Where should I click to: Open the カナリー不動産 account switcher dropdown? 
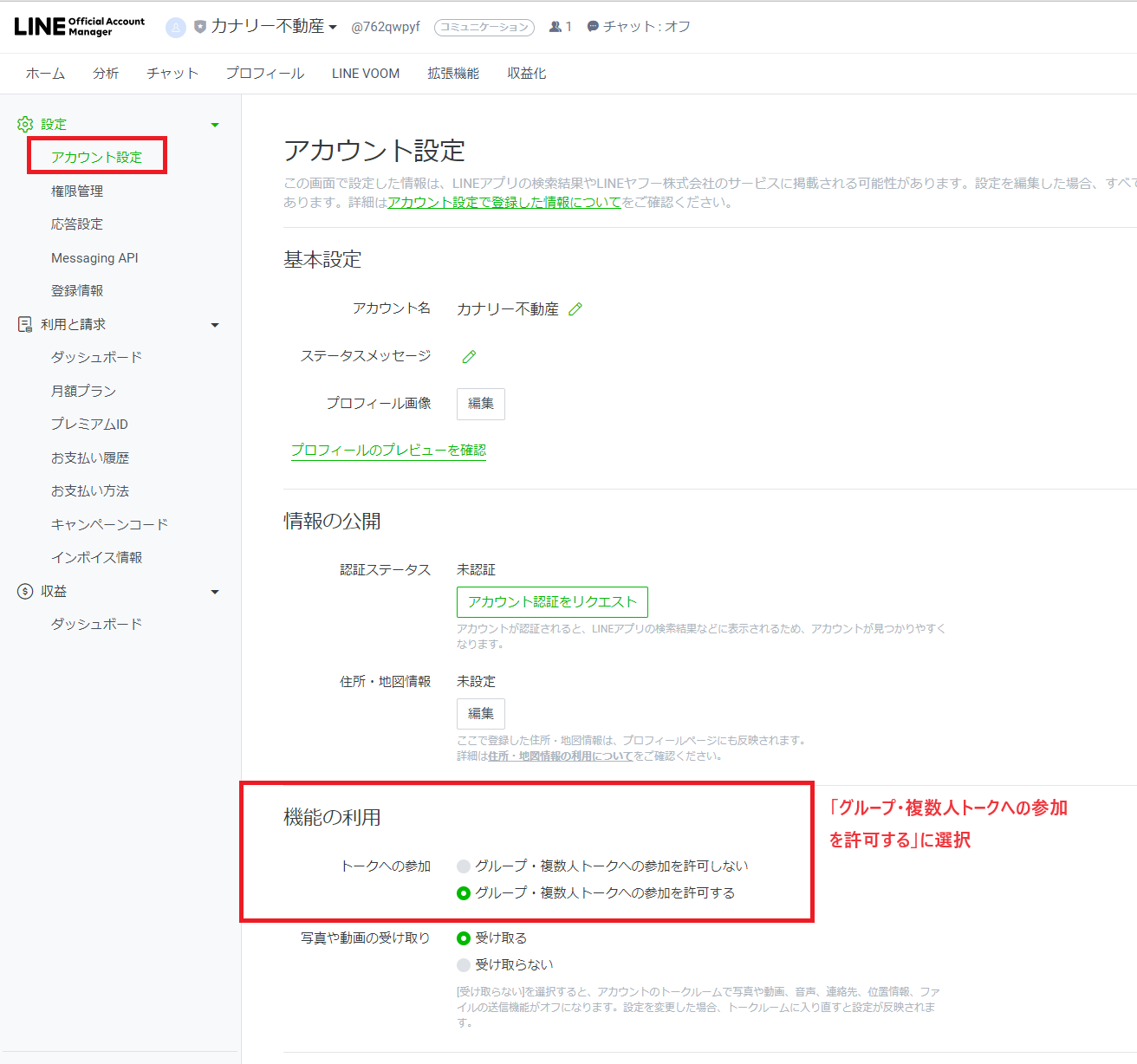tap(275, 27)
